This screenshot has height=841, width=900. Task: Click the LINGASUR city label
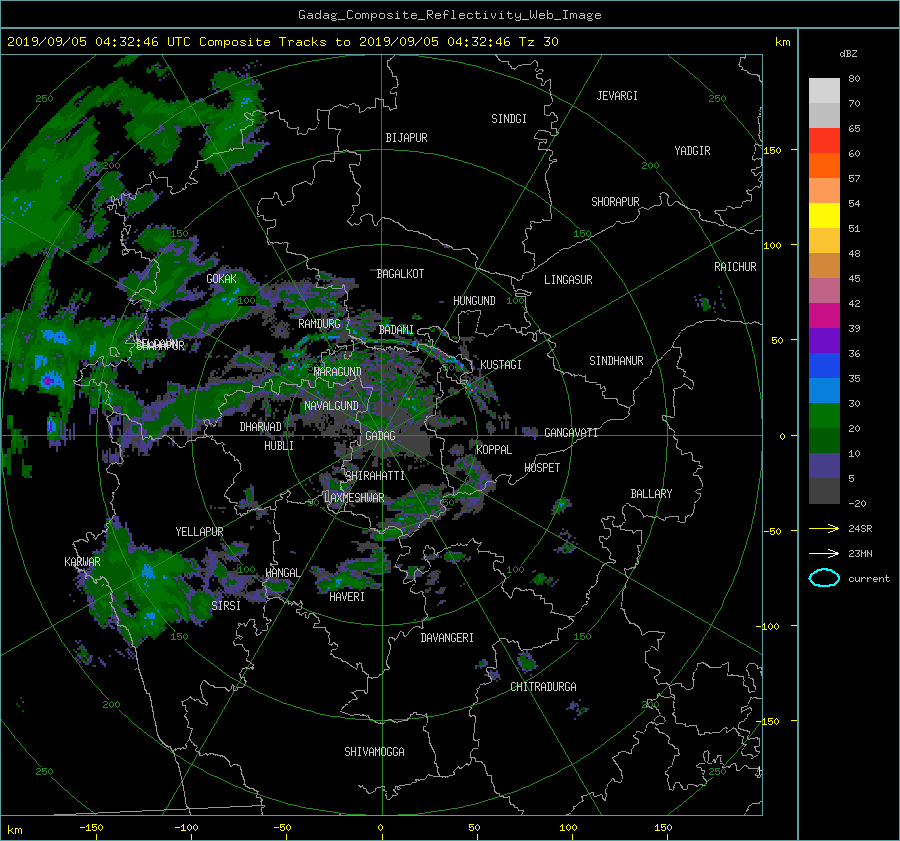(x=568, y=280)
